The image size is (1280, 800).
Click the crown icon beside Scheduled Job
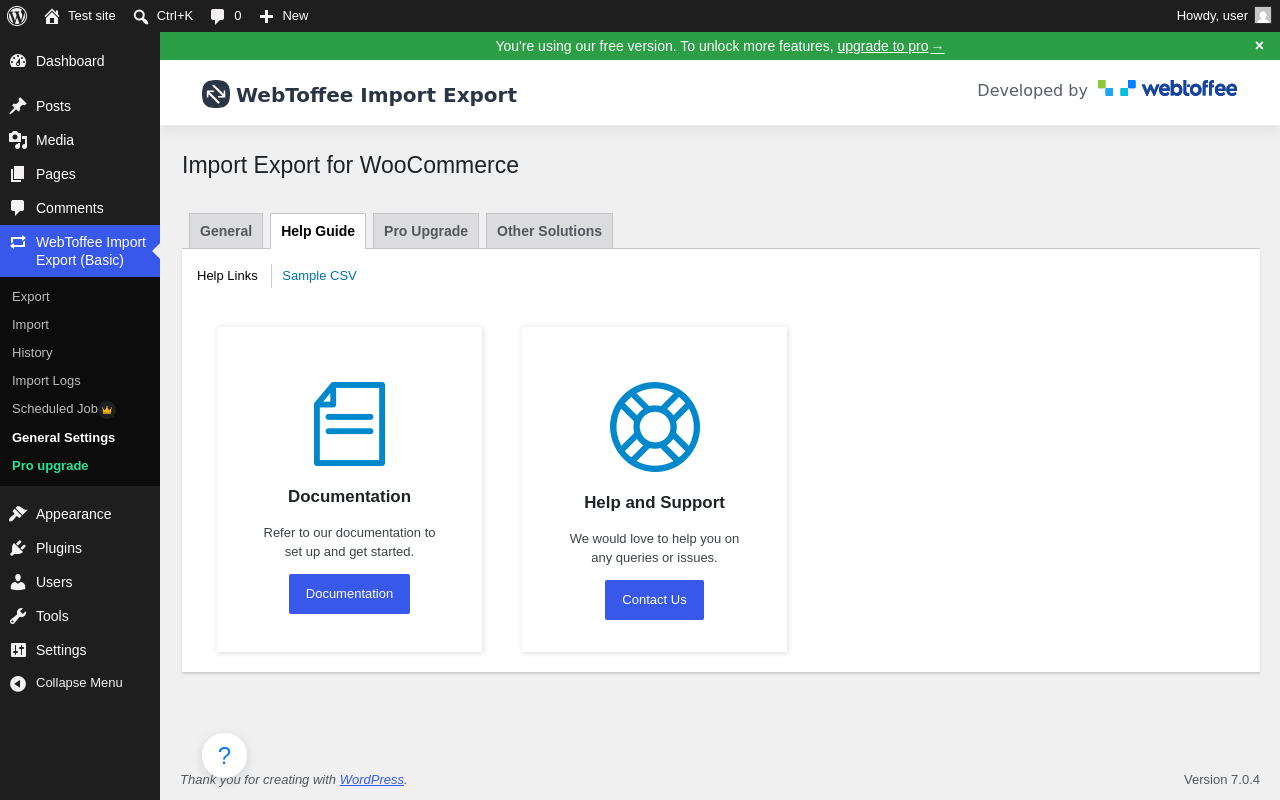[107, 410]
